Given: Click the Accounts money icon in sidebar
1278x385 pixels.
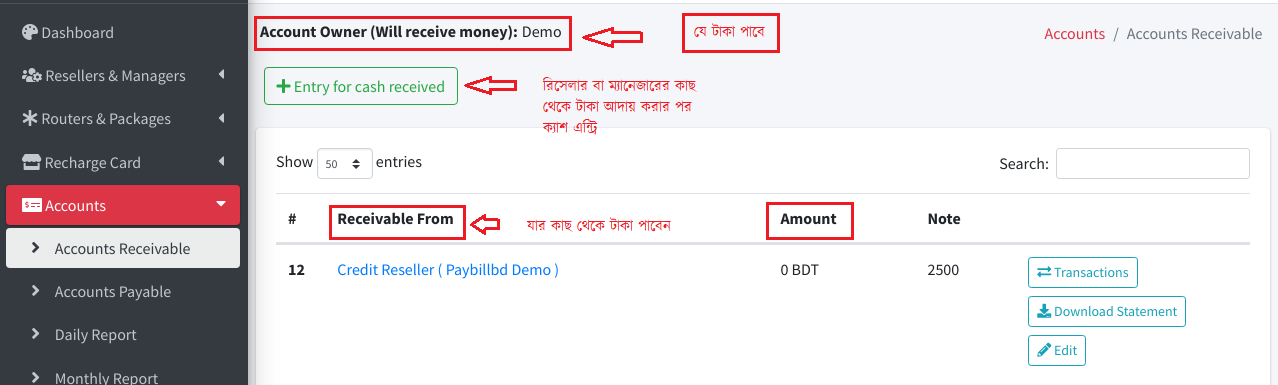Looking at the screenshot, I should (x=32, y=205).
